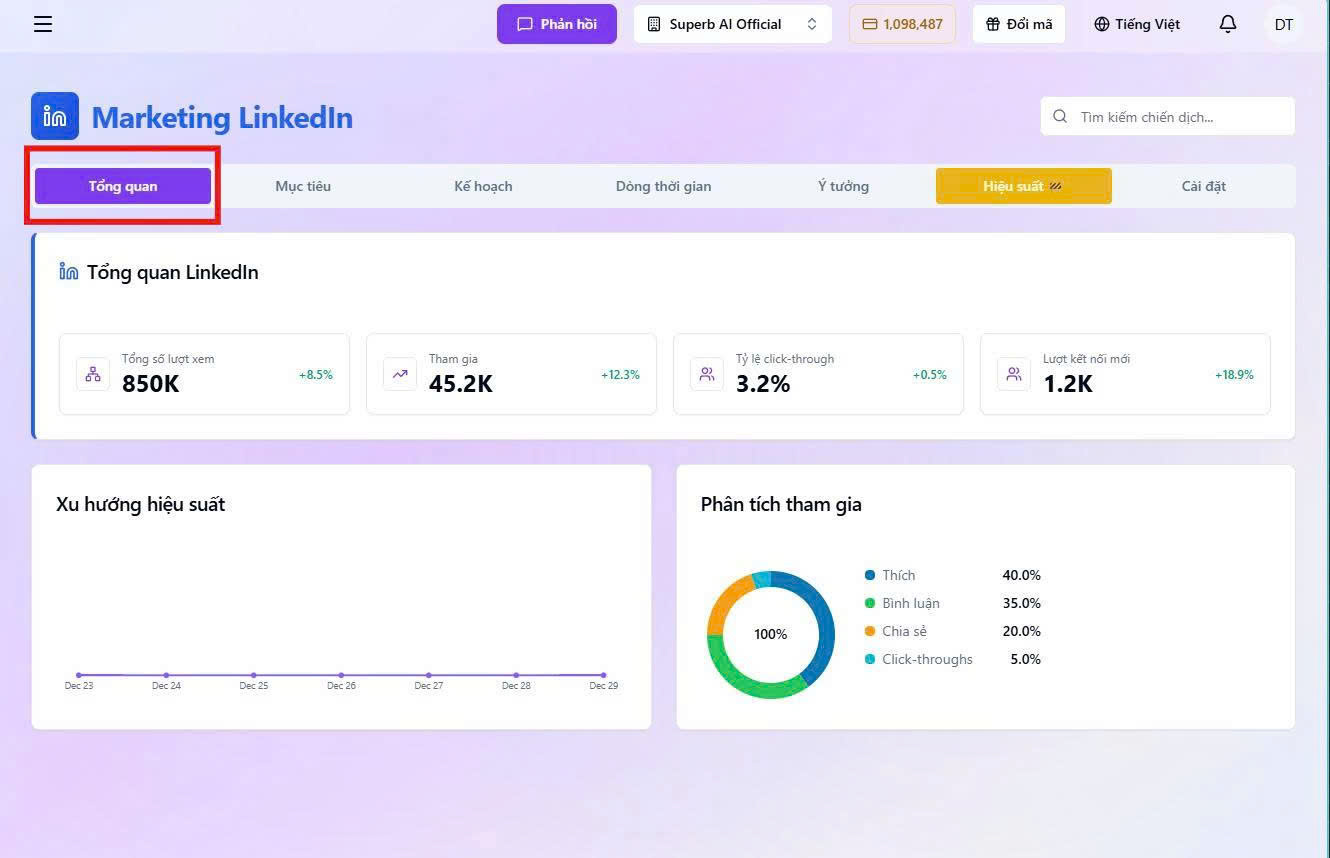Click the 100% donut chart center
Viewport: 1330px width, 858px height.
tap(770, 634)
